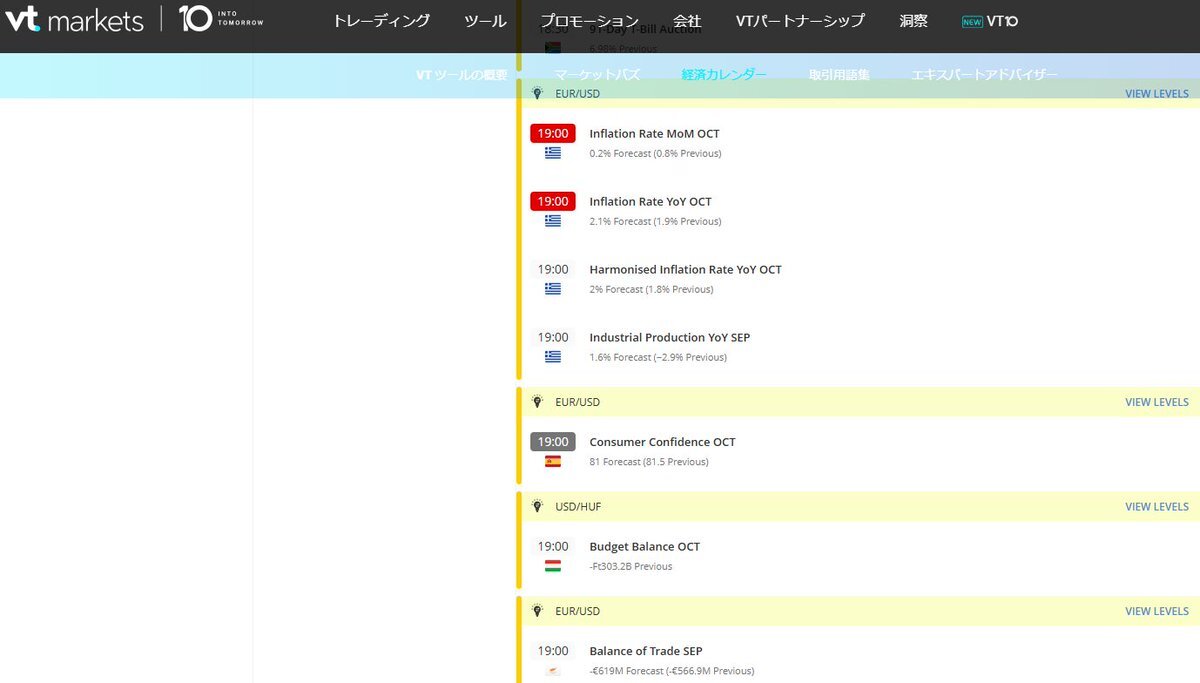Click gray 19:00 badge for Consumer Confidence
Image resolution: width=1200 pixels, height=683 pixels.
(x=553, y=442)
